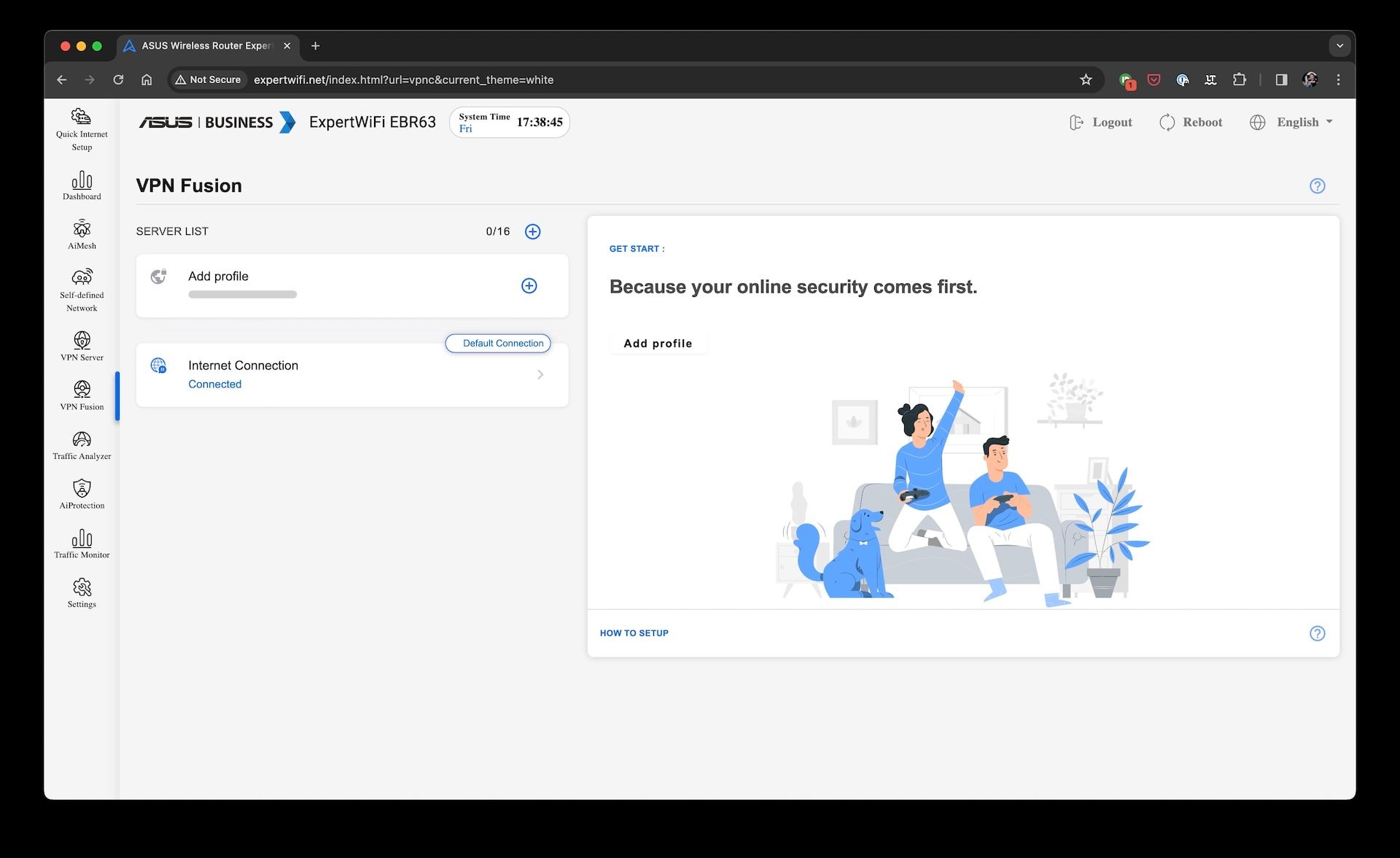Click the HOW TO SETUP expander
1400x858 pixels.
tap(634, 633)
